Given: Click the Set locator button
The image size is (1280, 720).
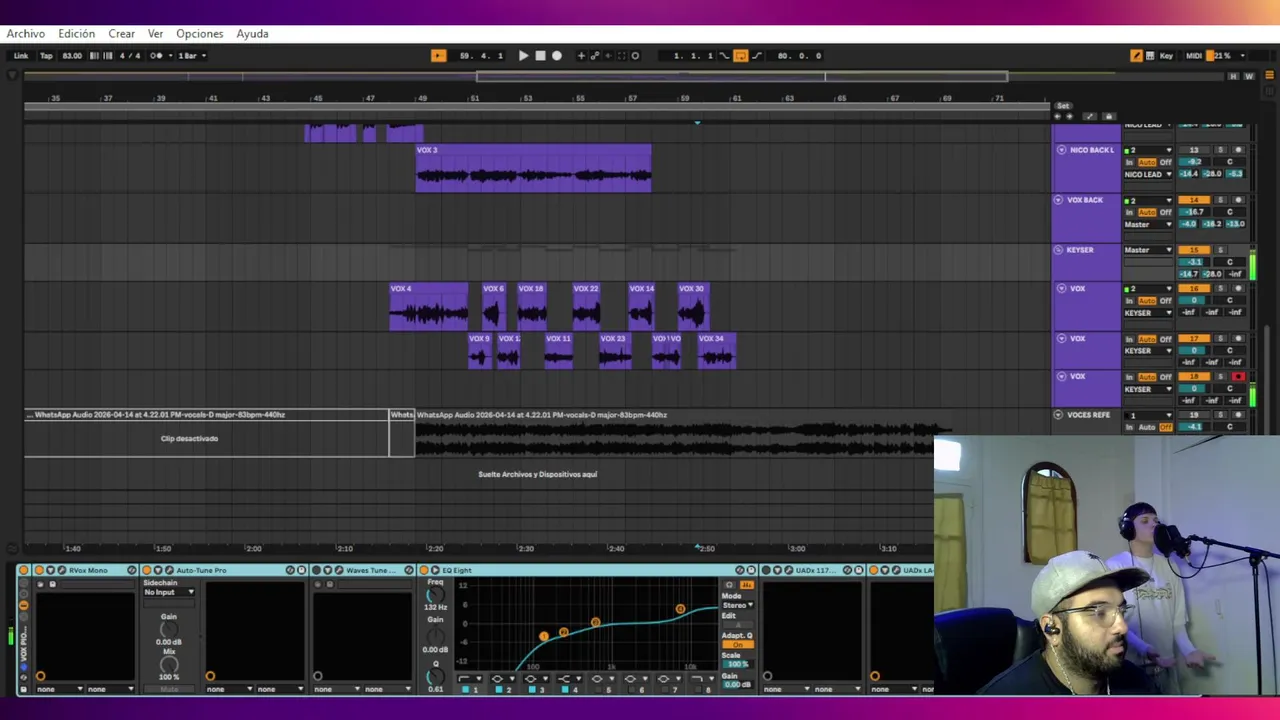Looking at the screenshot, I should pos(1063,106).
